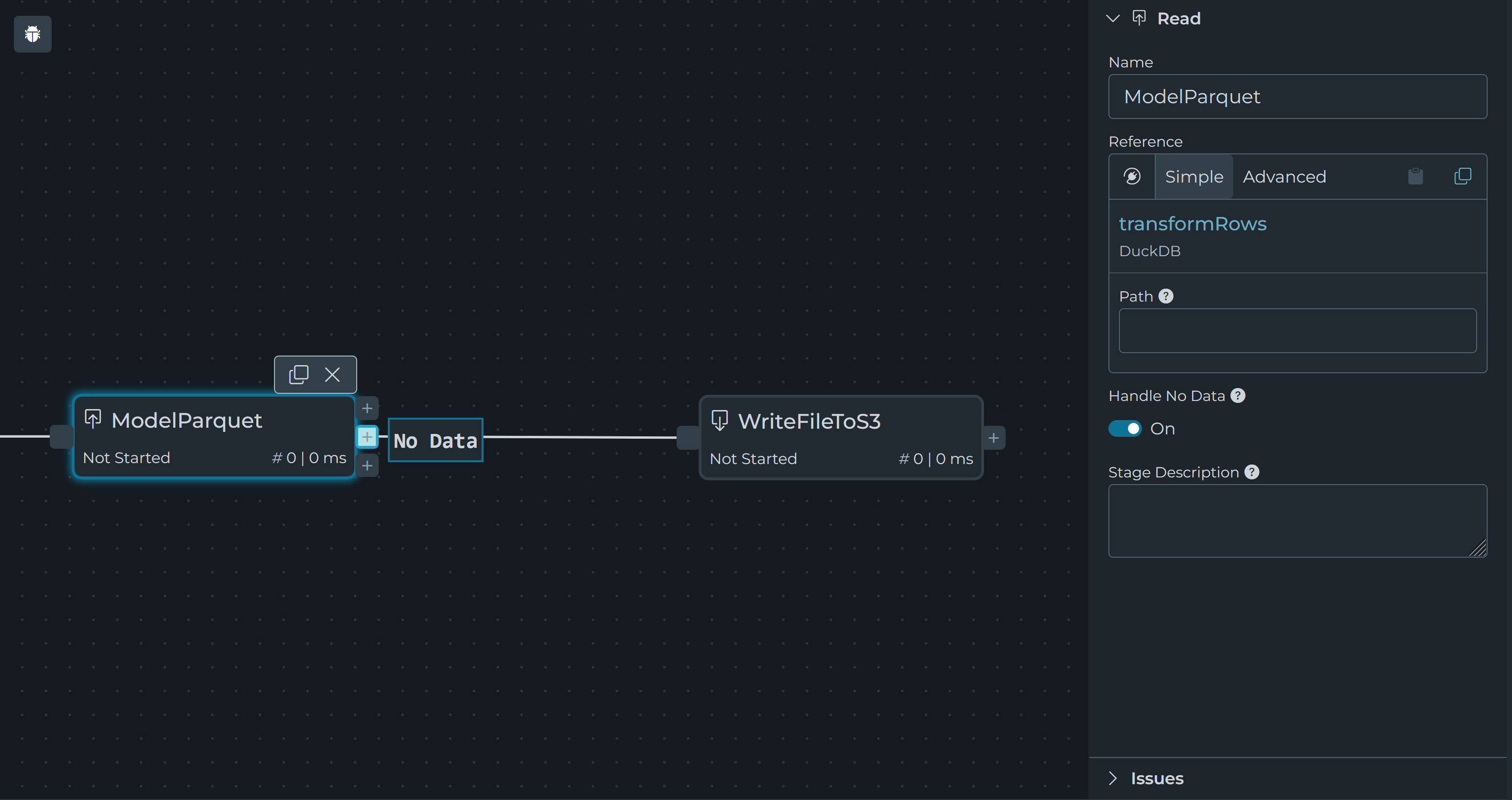Viewport: 1512px width, 800px height.
Task: Open the debug bug icon button
Action: pyautogui.click(x=33, y=34)
